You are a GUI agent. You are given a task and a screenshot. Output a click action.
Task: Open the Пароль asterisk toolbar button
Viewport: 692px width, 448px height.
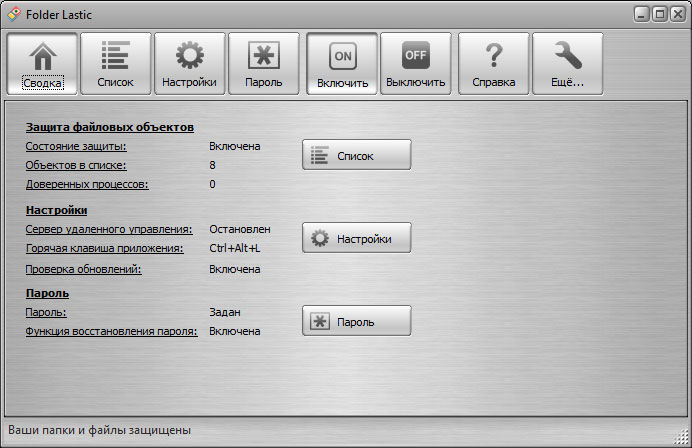coord(263,63)
